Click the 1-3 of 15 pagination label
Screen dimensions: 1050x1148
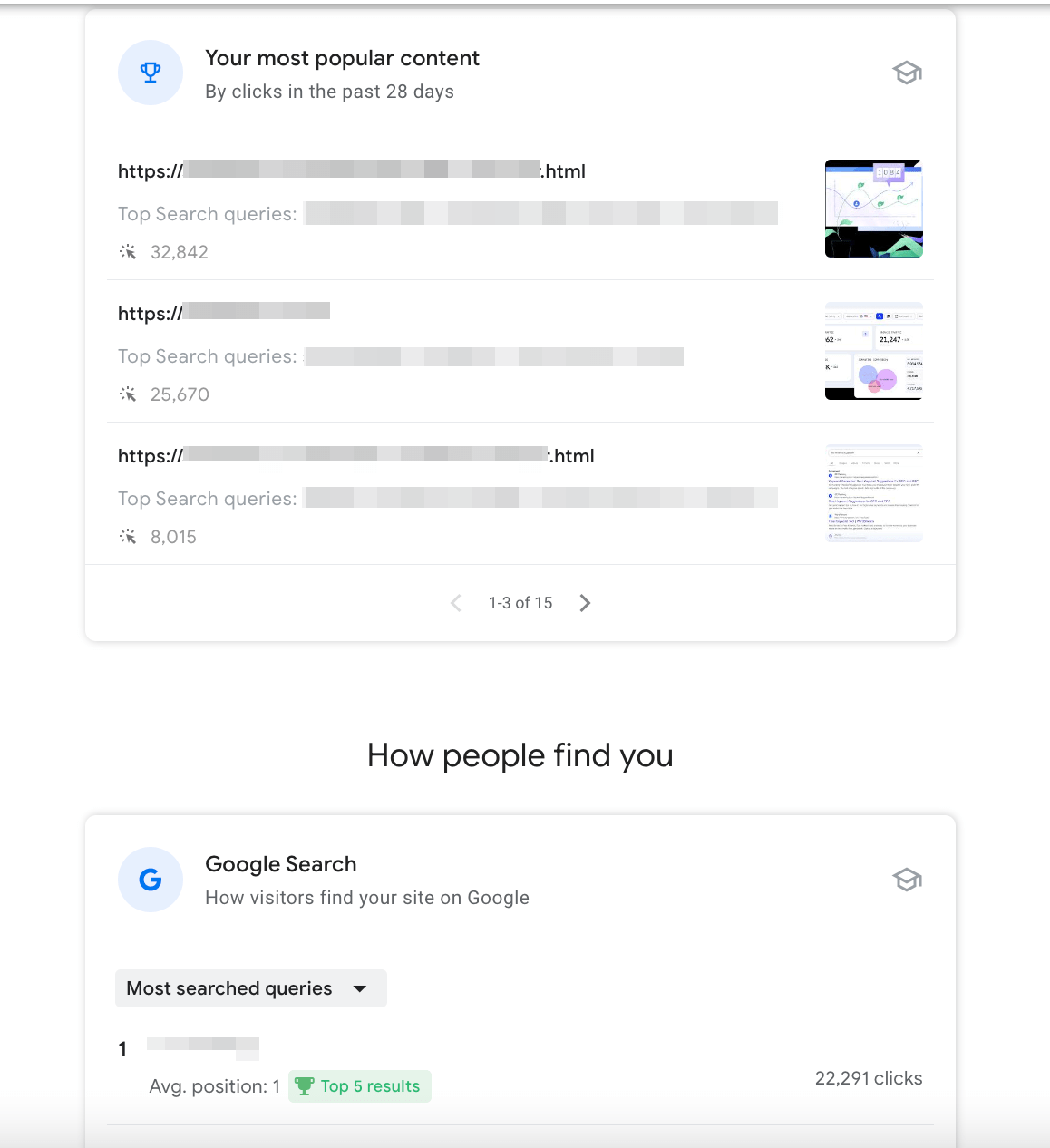pos(520,602)
